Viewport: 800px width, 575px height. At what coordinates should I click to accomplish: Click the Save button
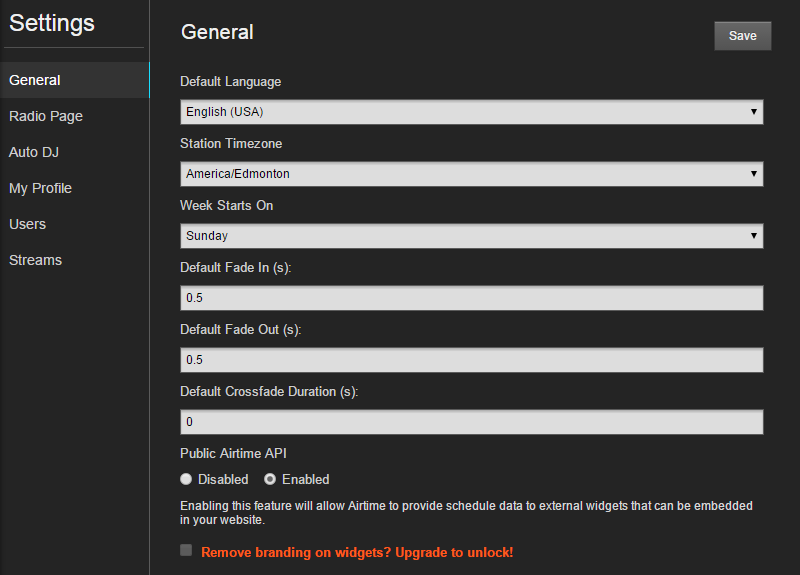(x=742, y=36)
